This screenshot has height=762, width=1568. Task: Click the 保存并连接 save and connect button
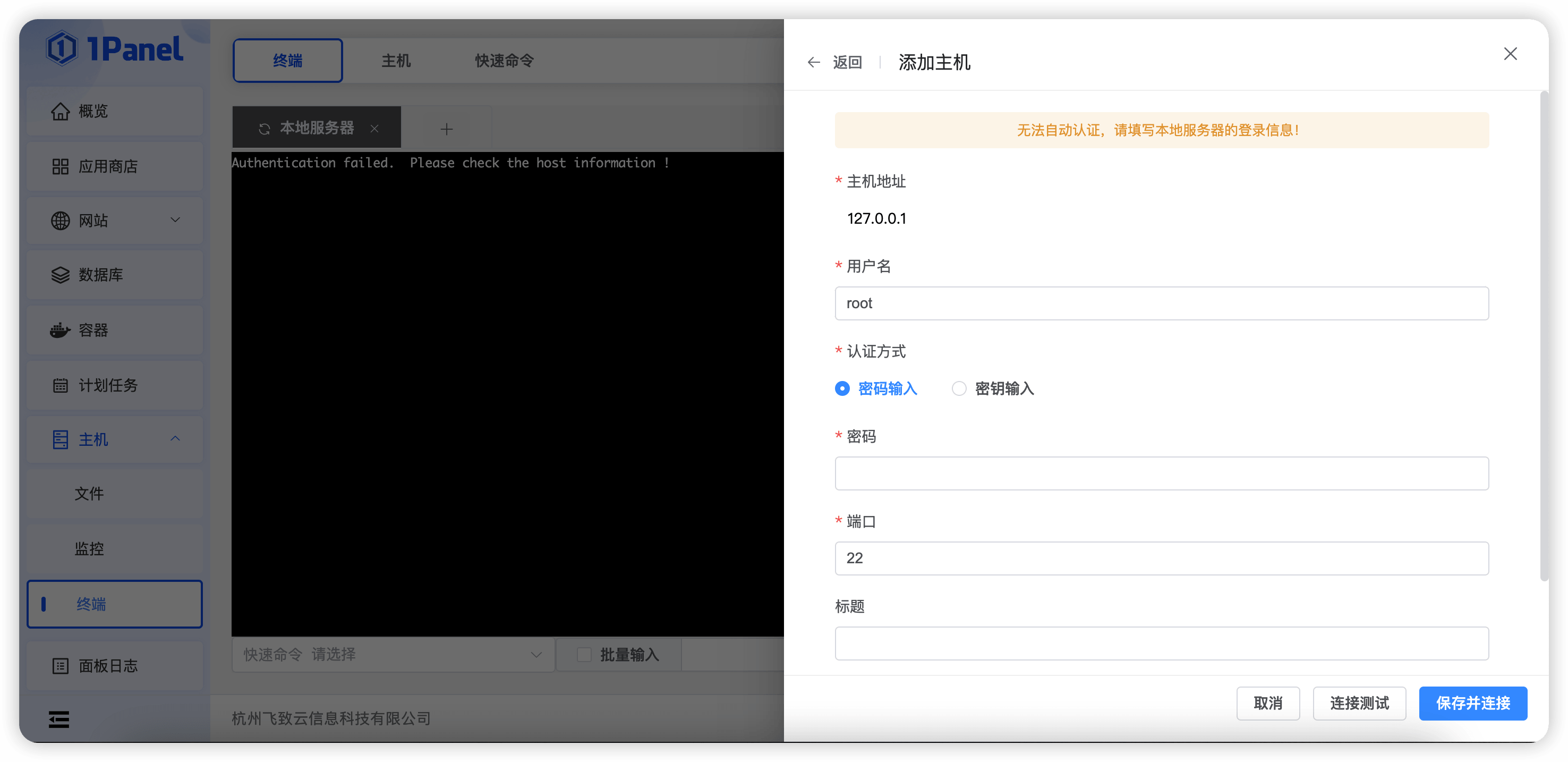1473,703
